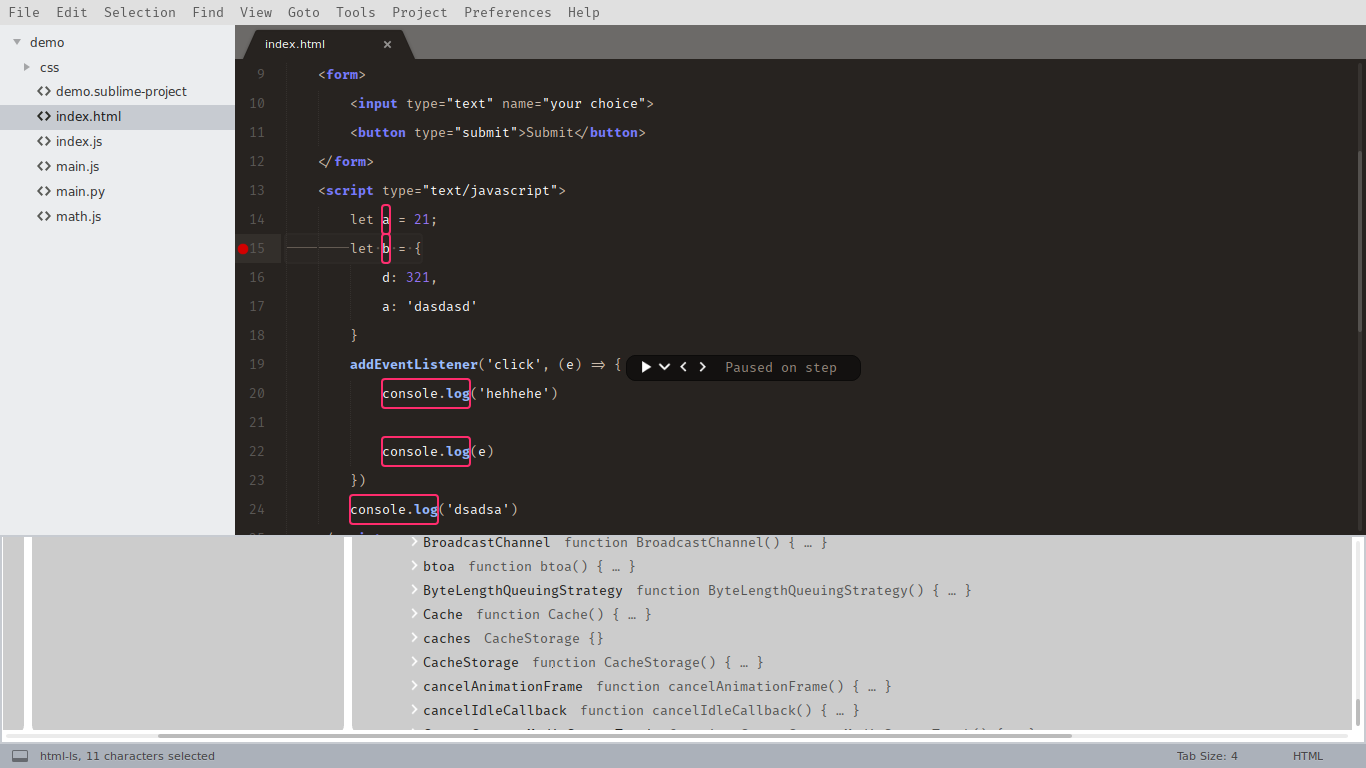Expand the css folder in the sidebar
Screen dimensions: 1366x768
pos(26,67)
